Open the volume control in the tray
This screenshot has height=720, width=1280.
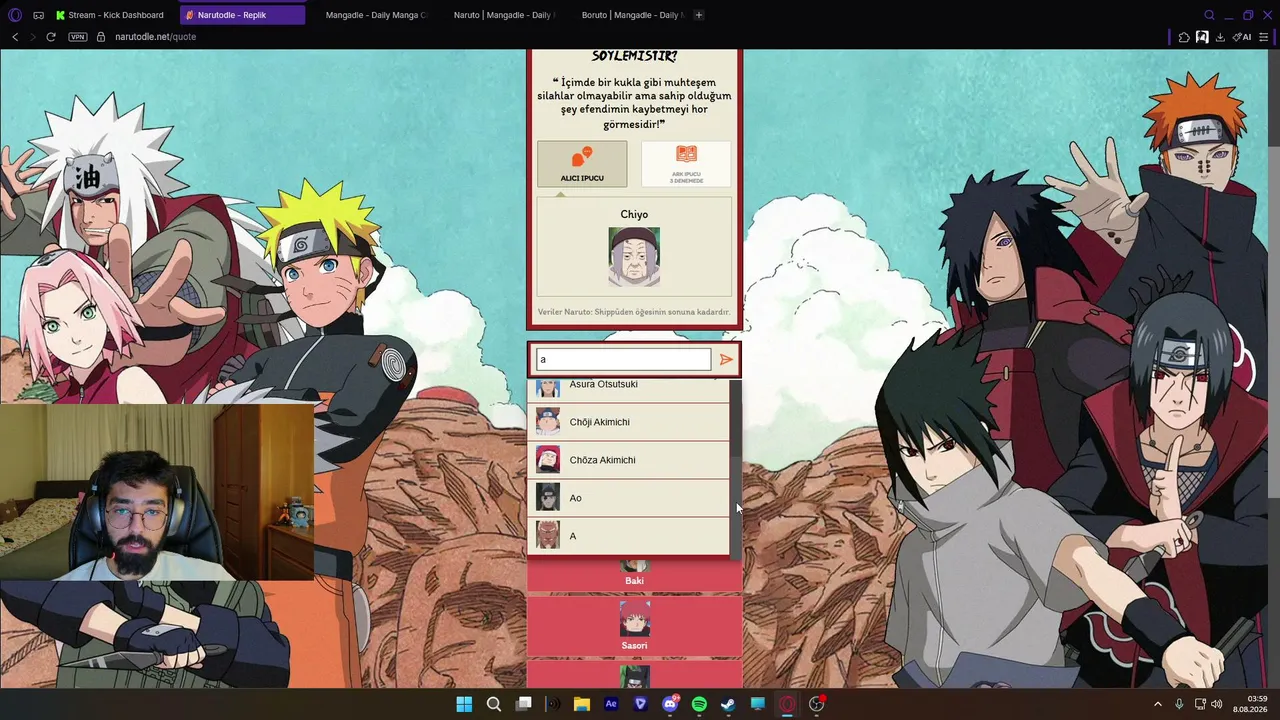coord(1217,704)
